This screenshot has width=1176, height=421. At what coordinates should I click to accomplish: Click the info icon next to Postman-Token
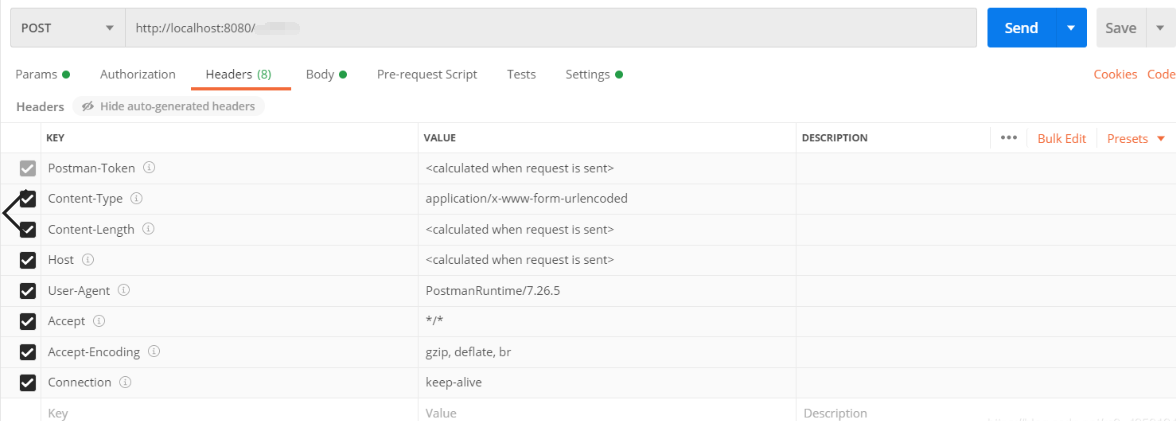tap(148, 168)
